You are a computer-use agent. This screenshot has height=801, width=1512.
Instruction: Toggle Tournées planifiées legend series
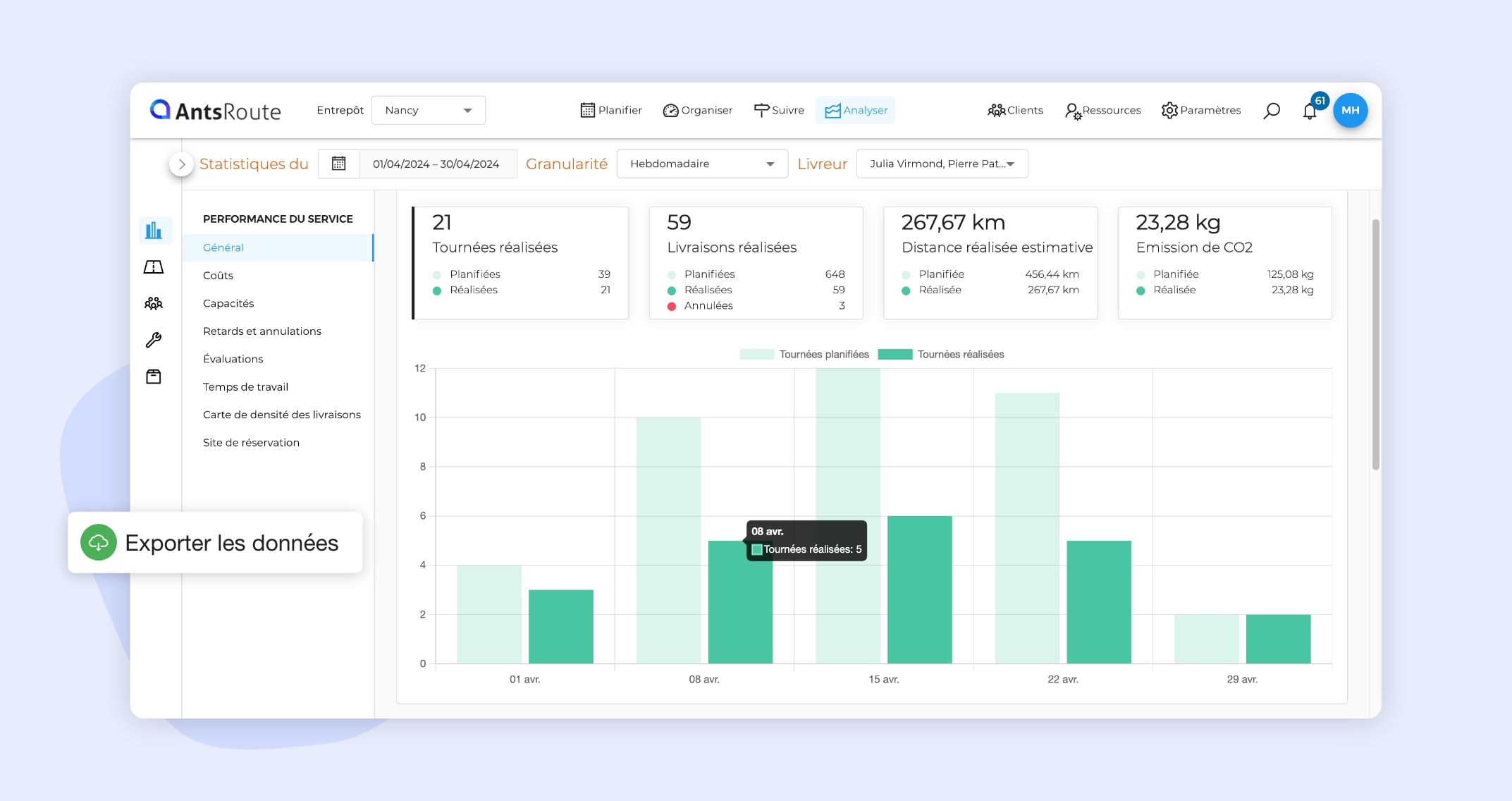click(x=804, y=354)
